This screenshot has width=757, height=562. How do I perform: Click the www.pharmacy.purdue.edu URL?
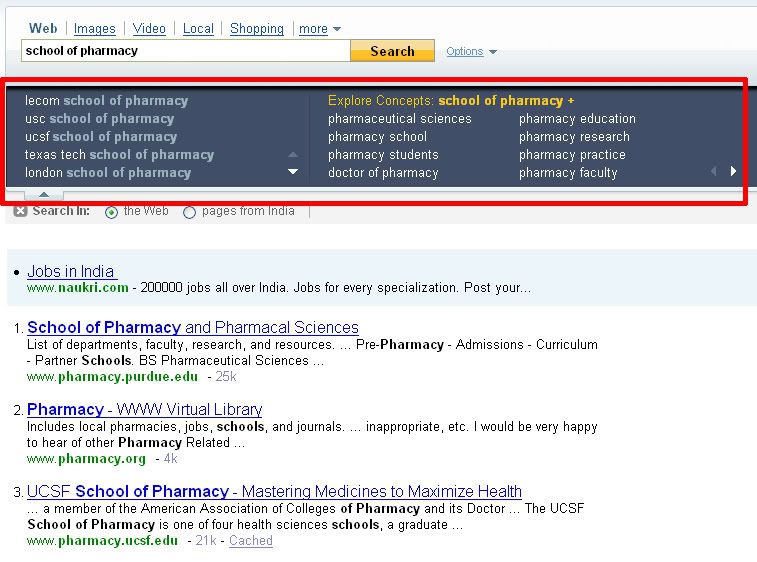pos(112,377)
